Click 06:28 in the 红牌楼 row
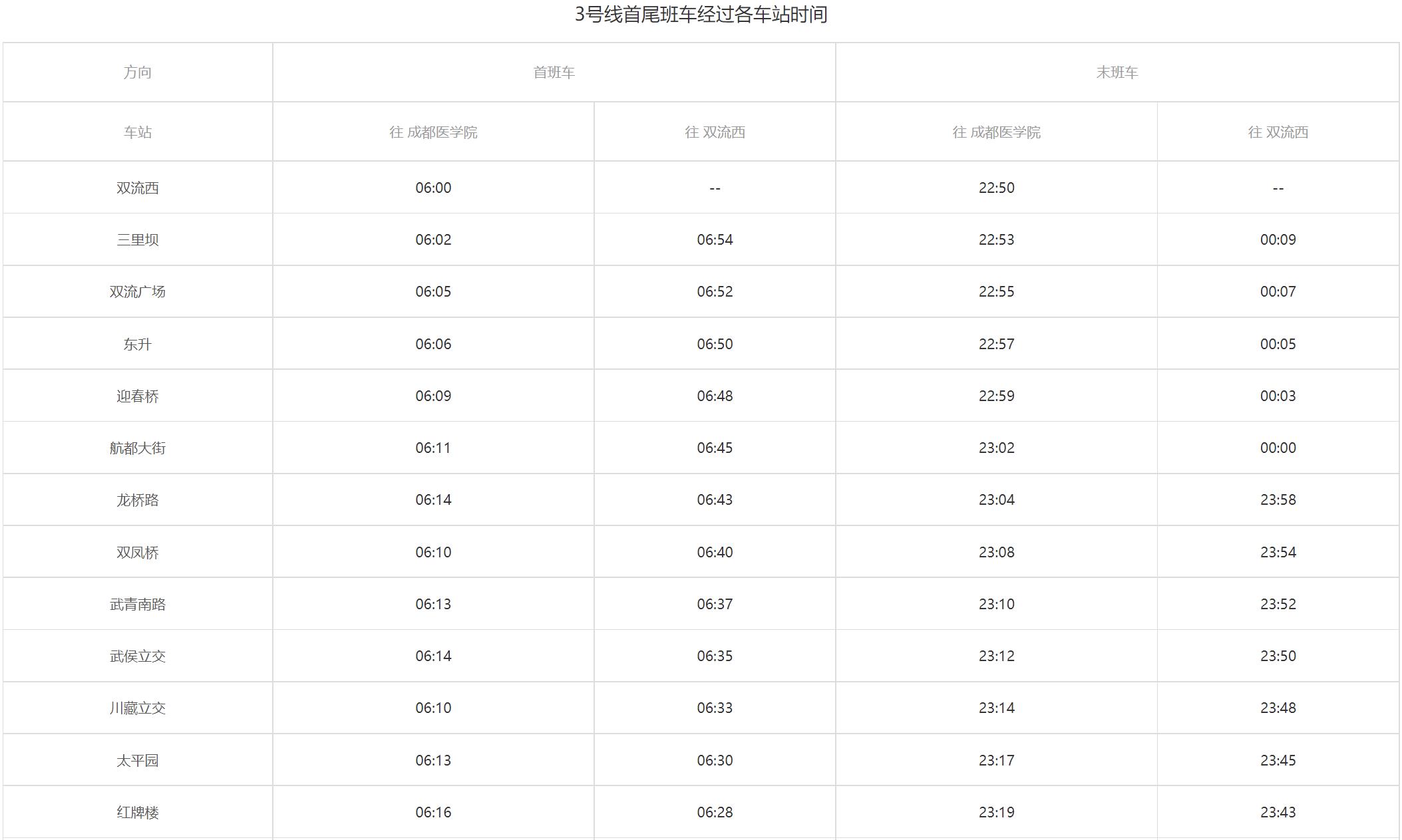 tap(715, 812)
